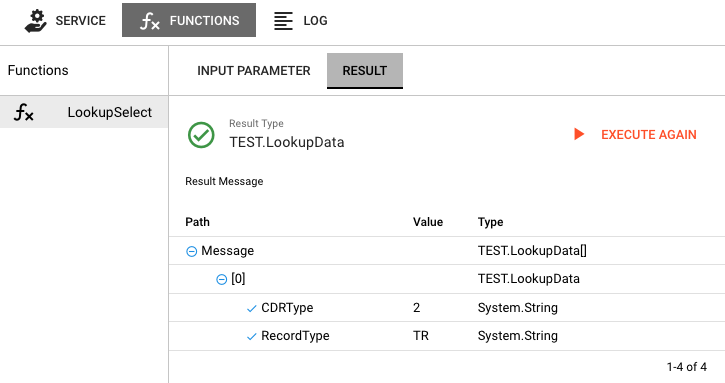Click System.String type in CDRType row

click(x=518, y=308)
